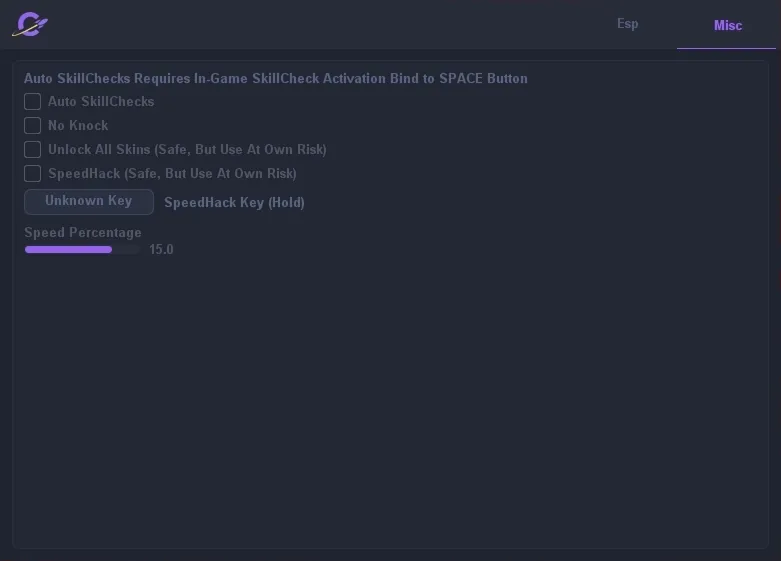The height and width of the screenshot is (561, 781).
Task: Click the Speed Percentage heading text
Action: click(83, 233)
